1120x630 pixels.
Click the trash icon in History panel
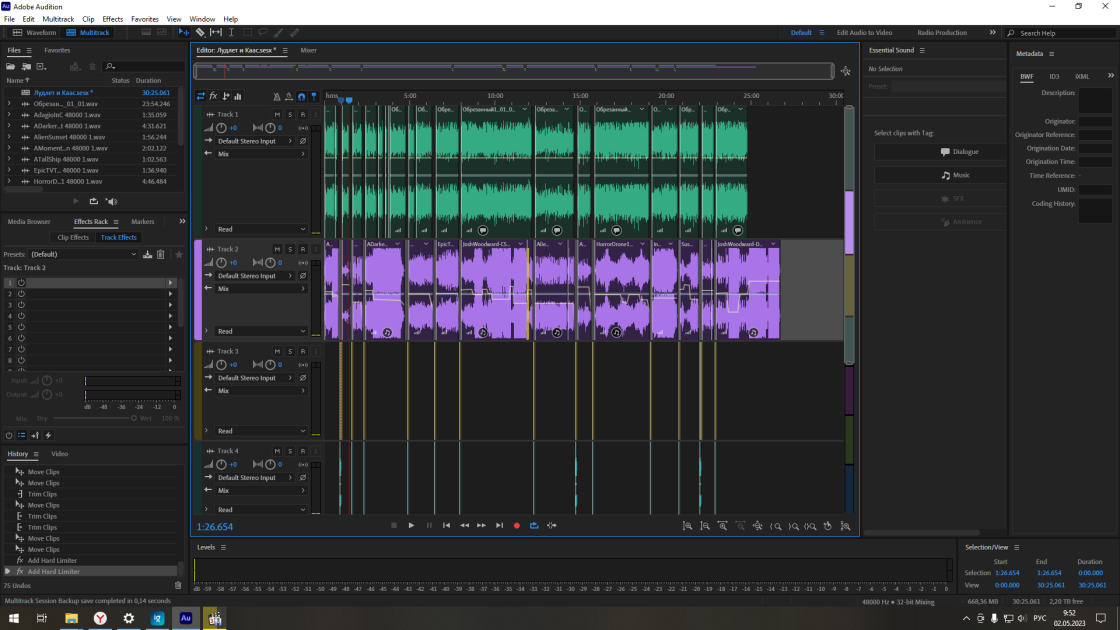[178, 586]
